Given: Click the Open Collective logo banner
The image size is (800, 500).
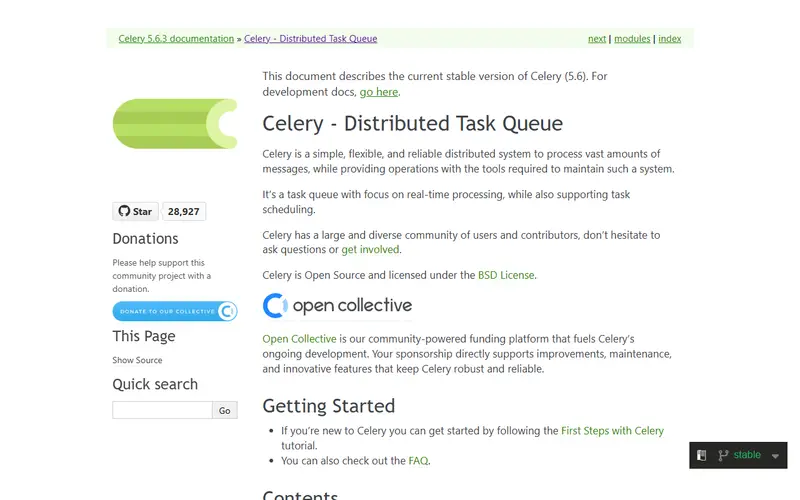Looking at the screenshot, I should click(337, 306).
